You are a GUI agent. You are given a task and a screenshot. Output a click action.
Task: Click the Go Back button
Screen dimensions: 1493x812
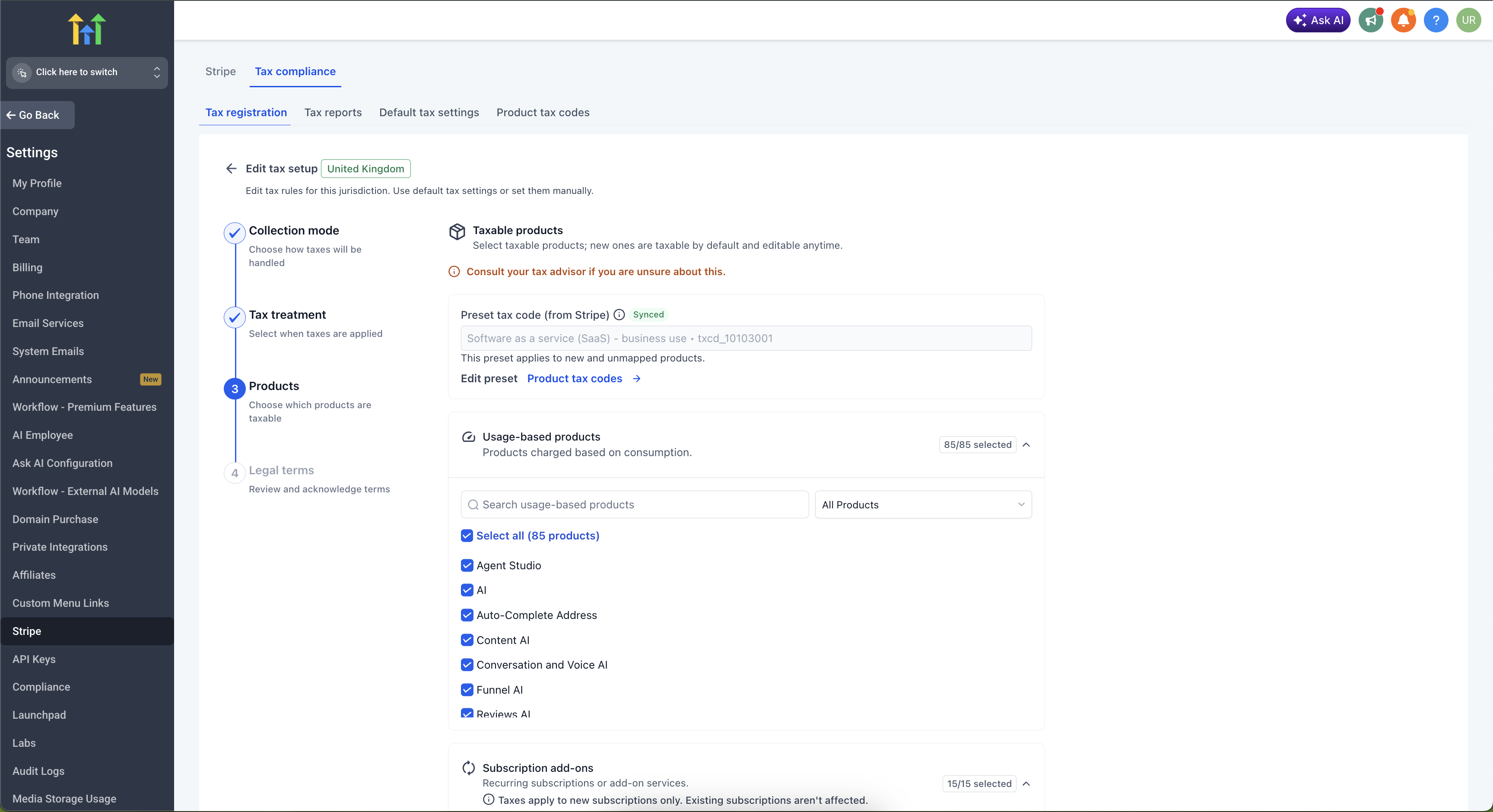pyautogui.click(x=38, y=115)
